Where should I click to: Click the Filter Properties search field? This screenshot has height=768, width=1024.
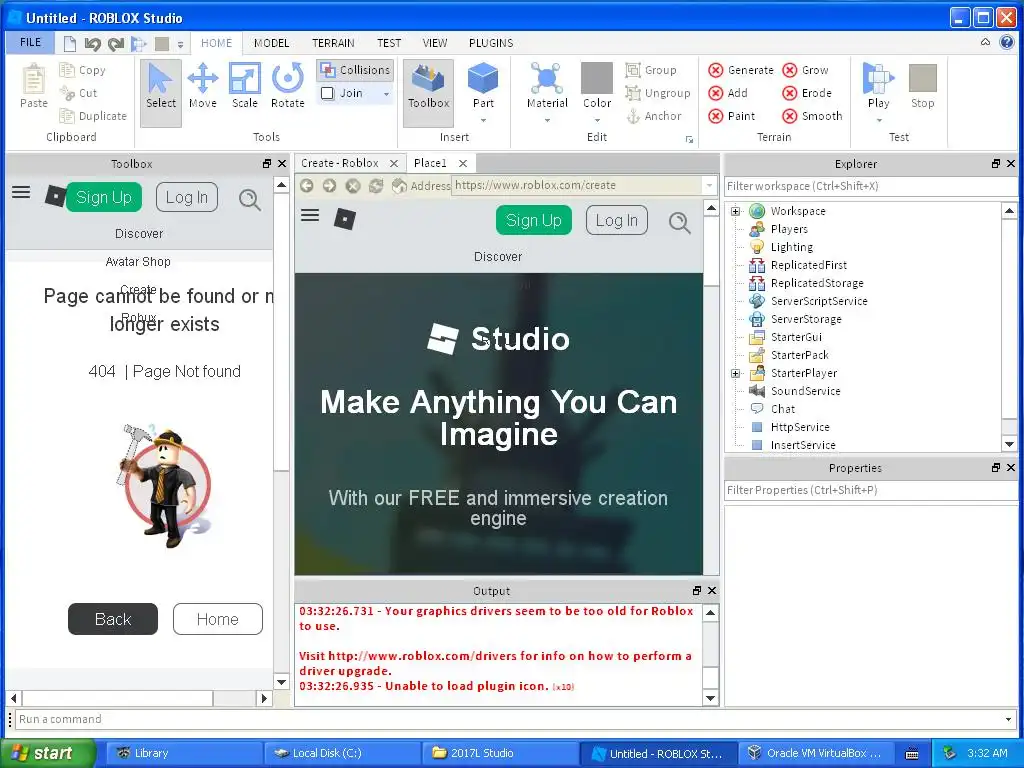871,490
